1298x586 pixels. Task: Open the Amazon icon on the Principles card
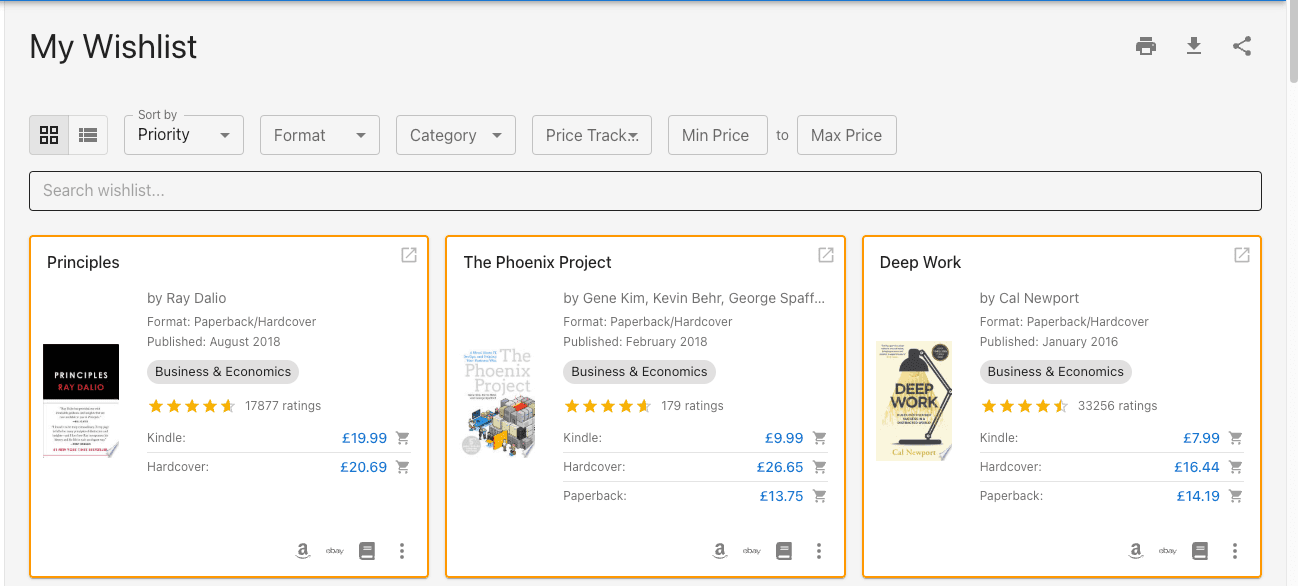click(x=303, y=551)
